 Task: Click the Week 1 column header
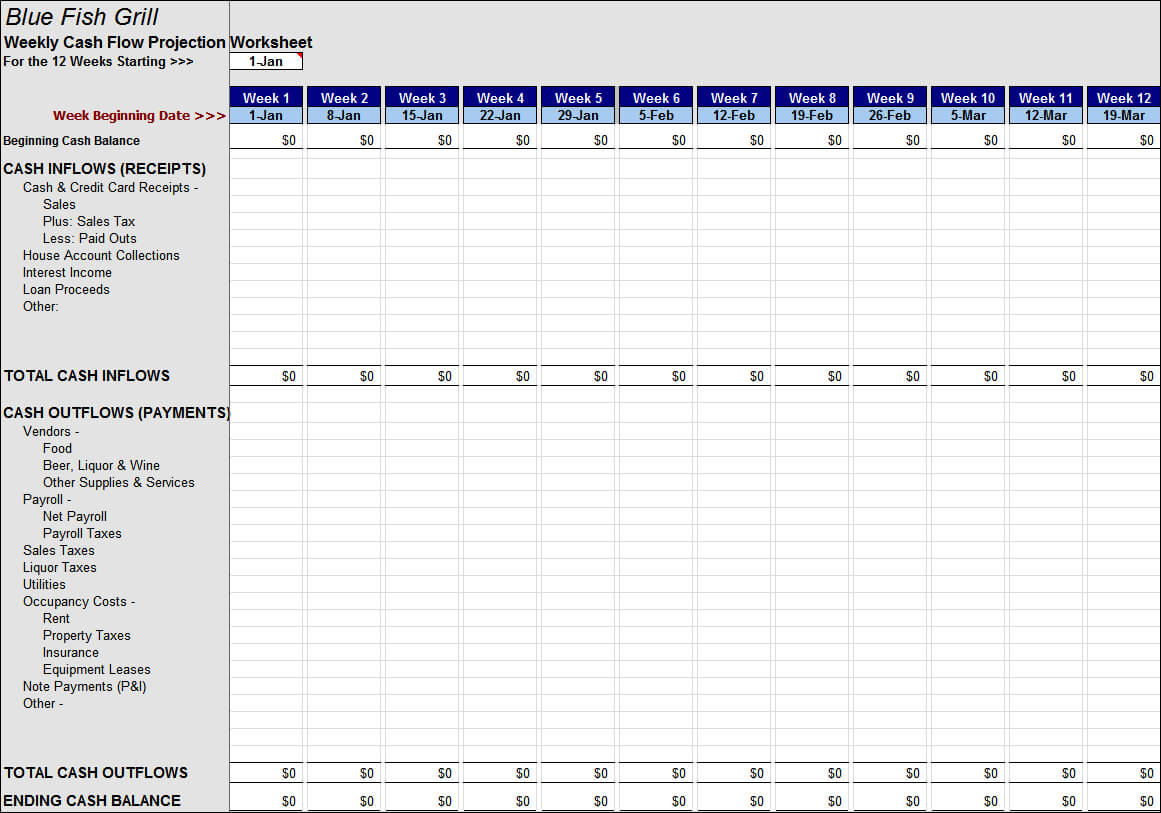[266, 98]
